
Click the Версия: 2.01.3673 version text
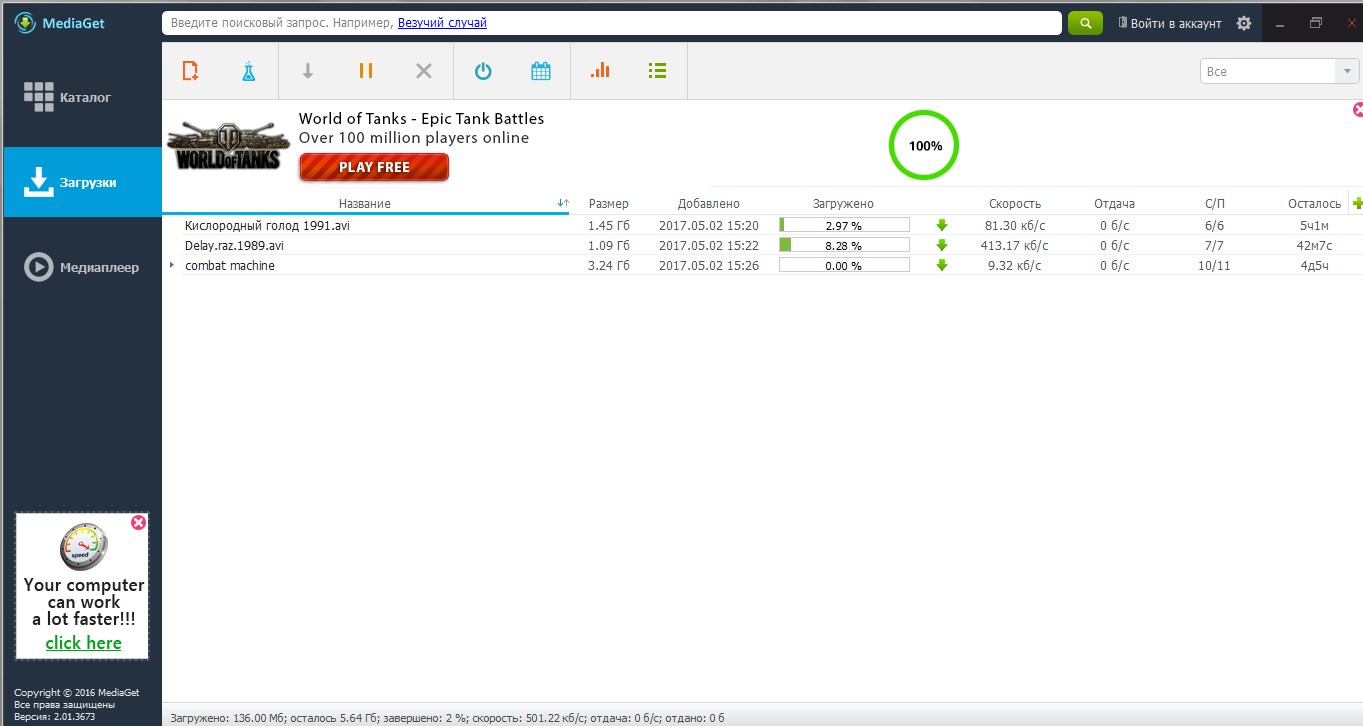coord(56,717)
